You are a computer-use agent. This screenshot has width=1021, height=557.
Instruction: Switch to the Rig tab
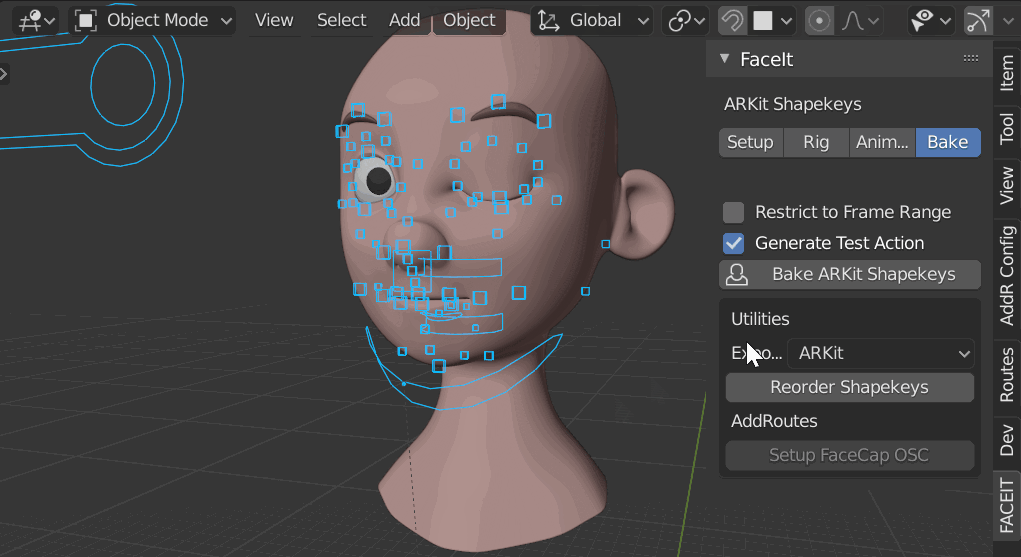[x=816, y=142]
